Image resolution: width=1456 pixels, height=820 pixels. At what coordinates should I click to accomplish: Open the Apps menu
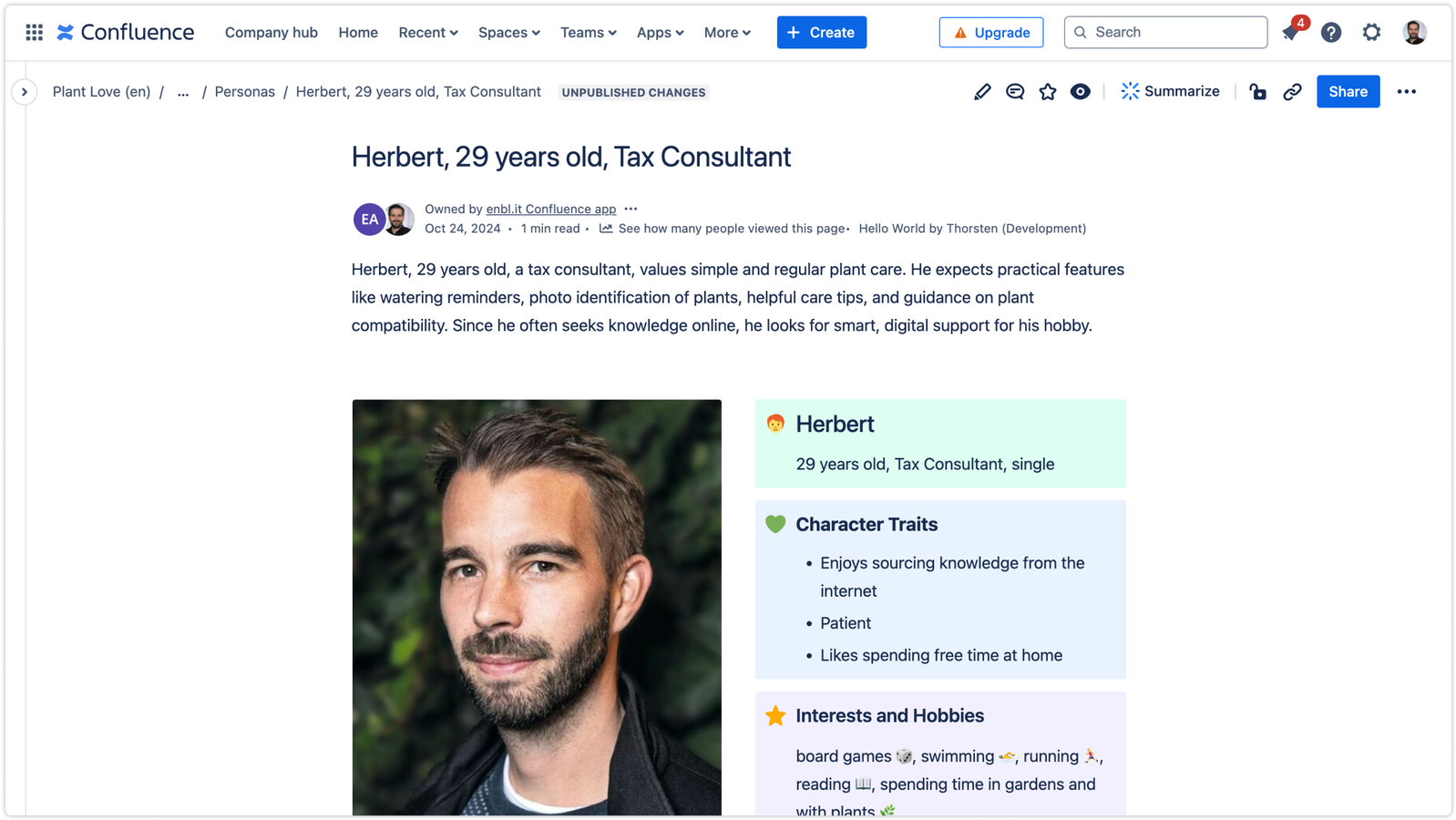(661, 33)
